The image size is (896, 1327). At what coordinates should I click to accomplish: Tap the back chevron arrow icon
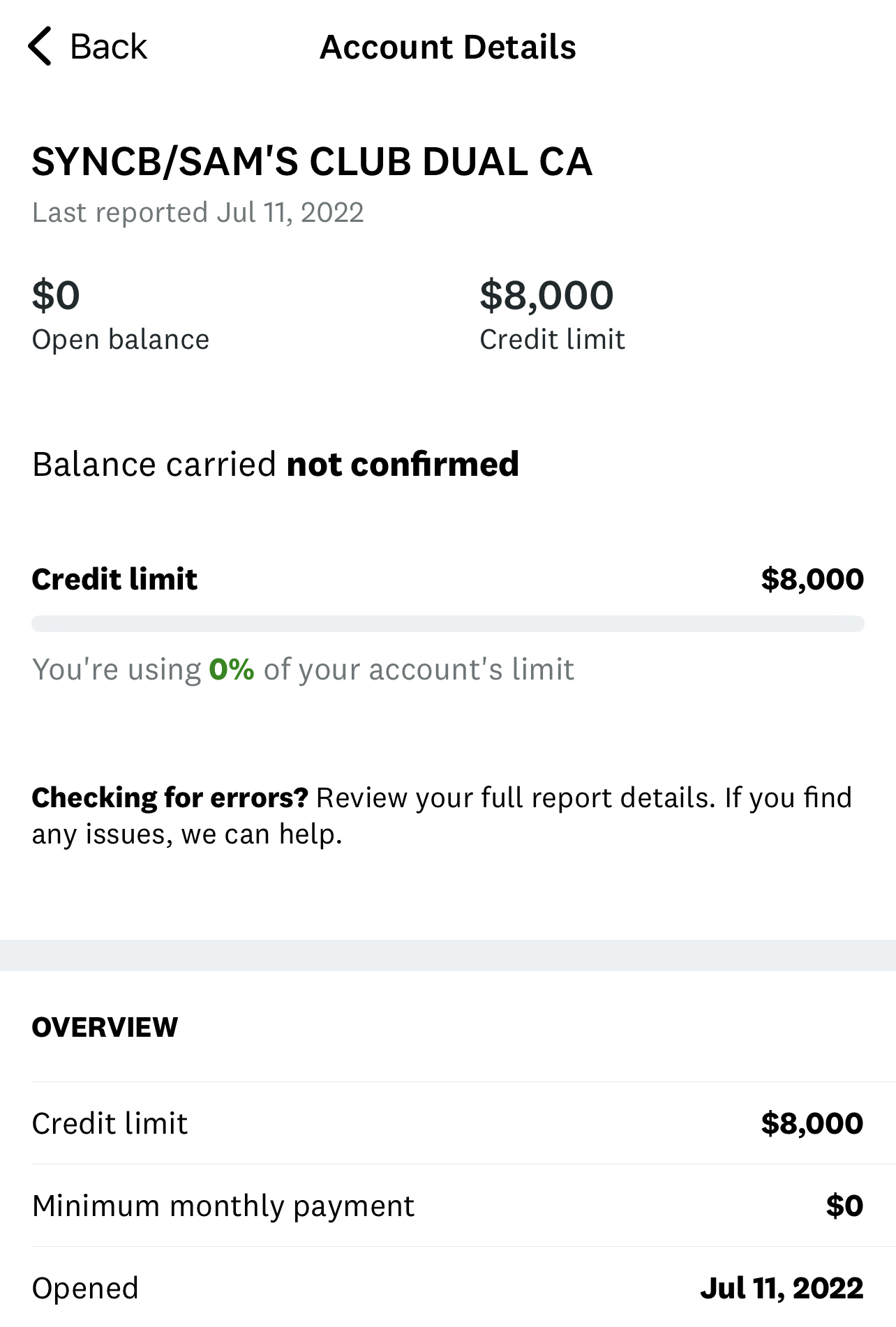pyautogui.click(x=40, y=47)
